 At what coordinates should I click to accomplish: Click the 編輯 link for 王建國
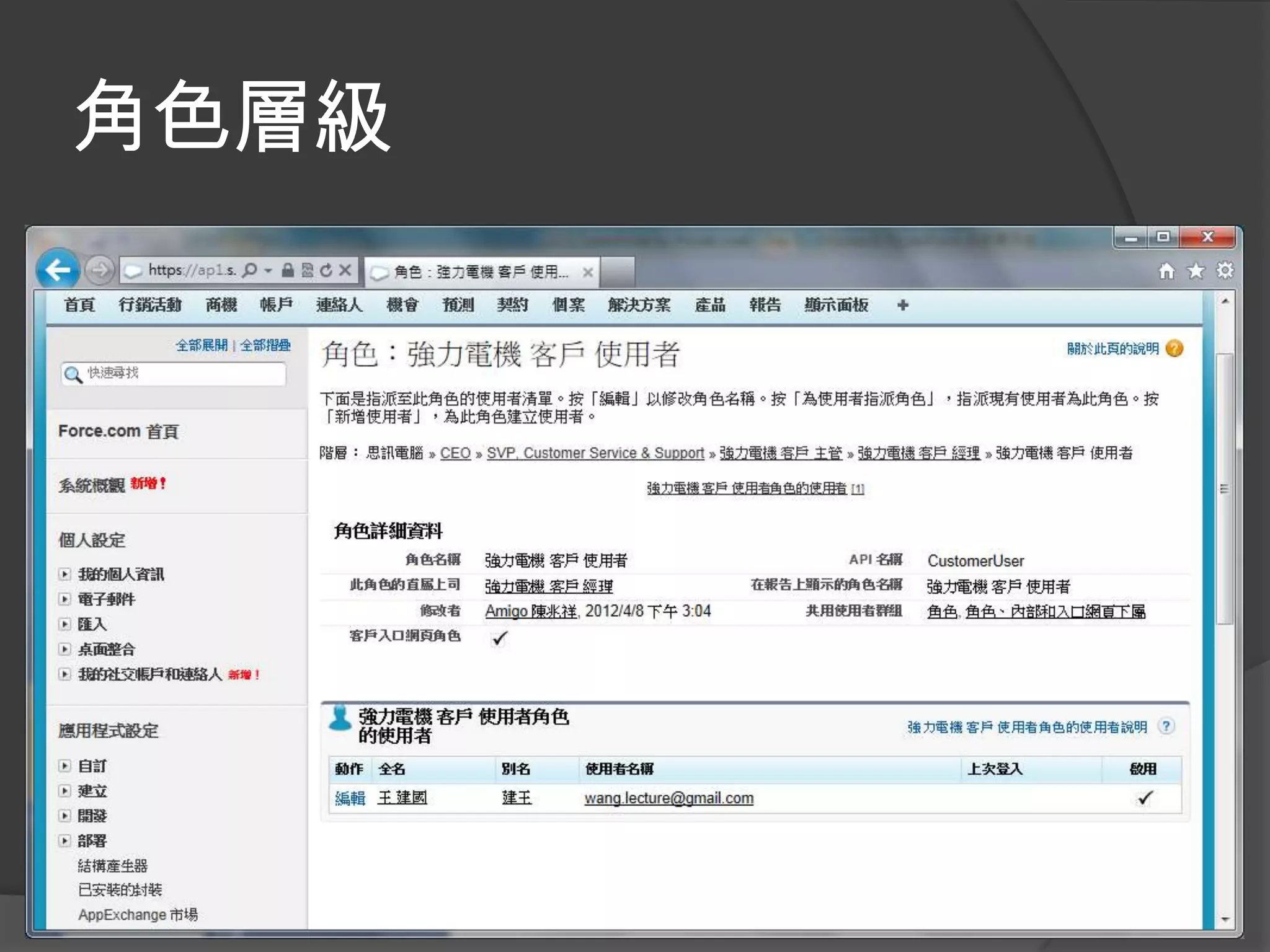pyautogui.click(x=350, y=798)
